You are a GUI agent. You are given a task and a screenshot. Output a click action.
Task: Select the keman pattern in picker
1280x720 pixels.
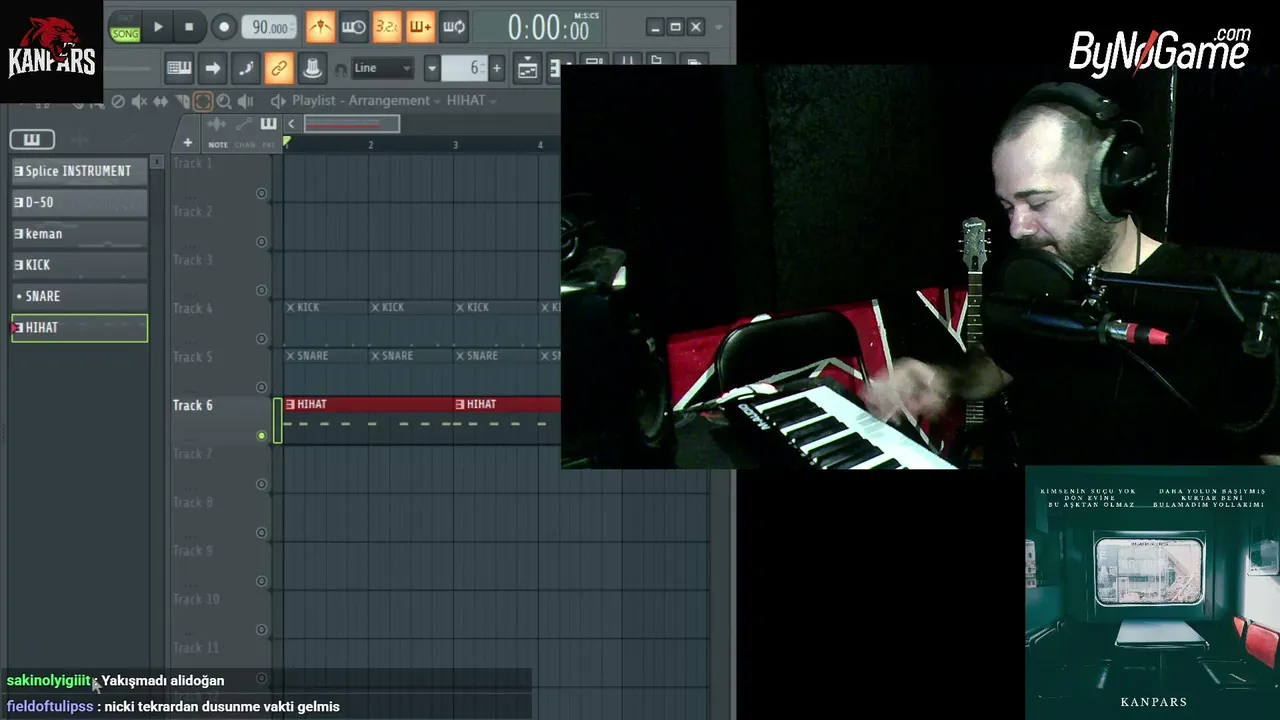tap(79, 234)
